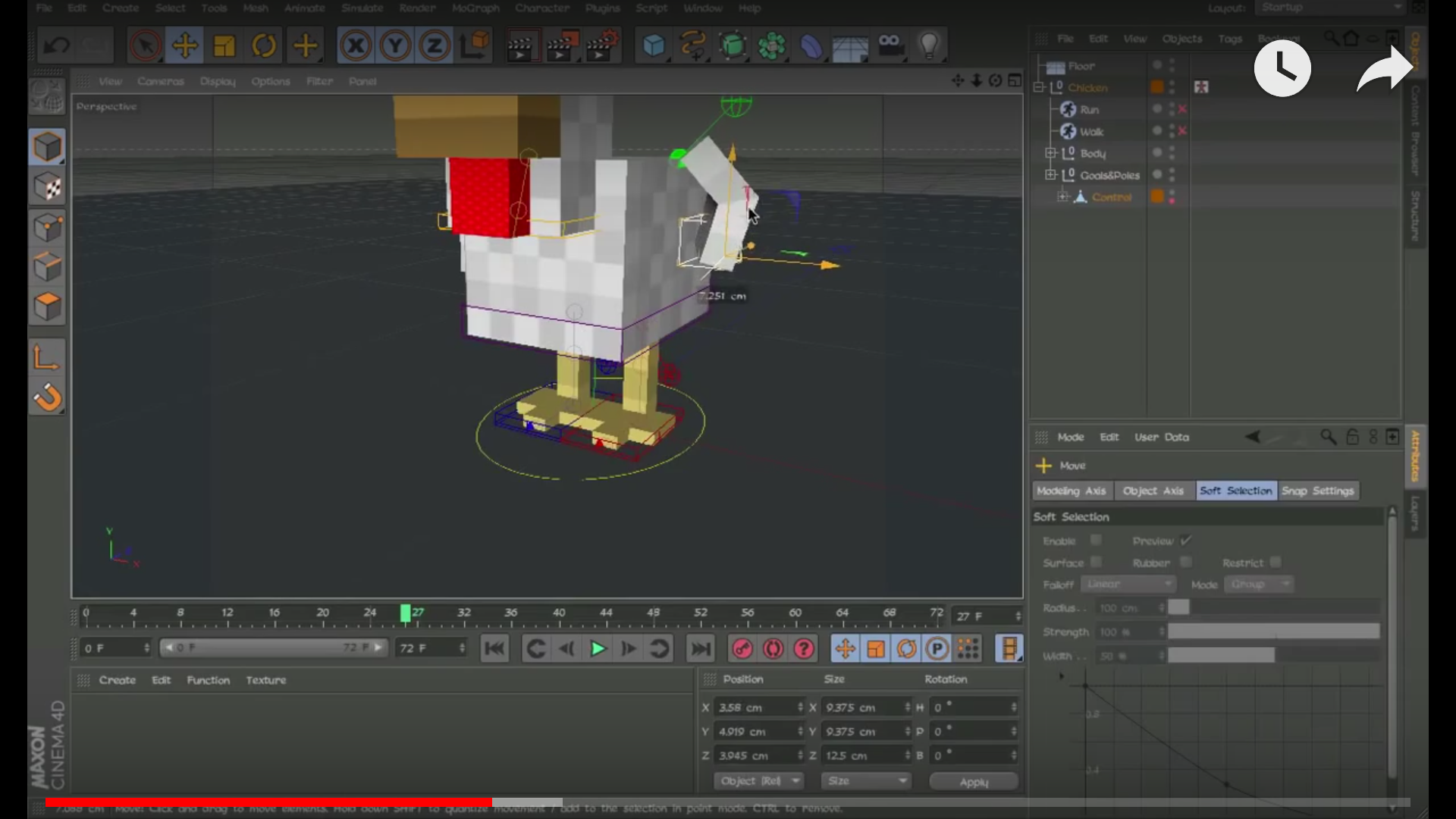Open the Mode Group dropdown
This screenshot has height=819, width=1456.
point(1258,585)
